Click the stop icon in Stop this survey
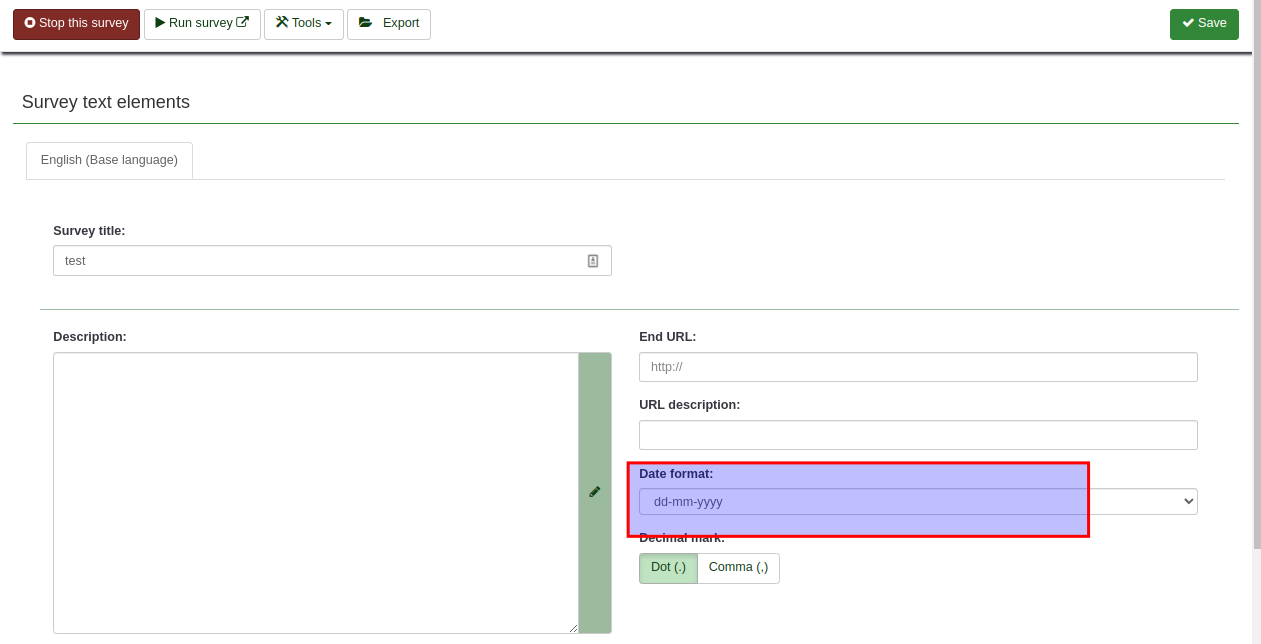 pos(30,22)
